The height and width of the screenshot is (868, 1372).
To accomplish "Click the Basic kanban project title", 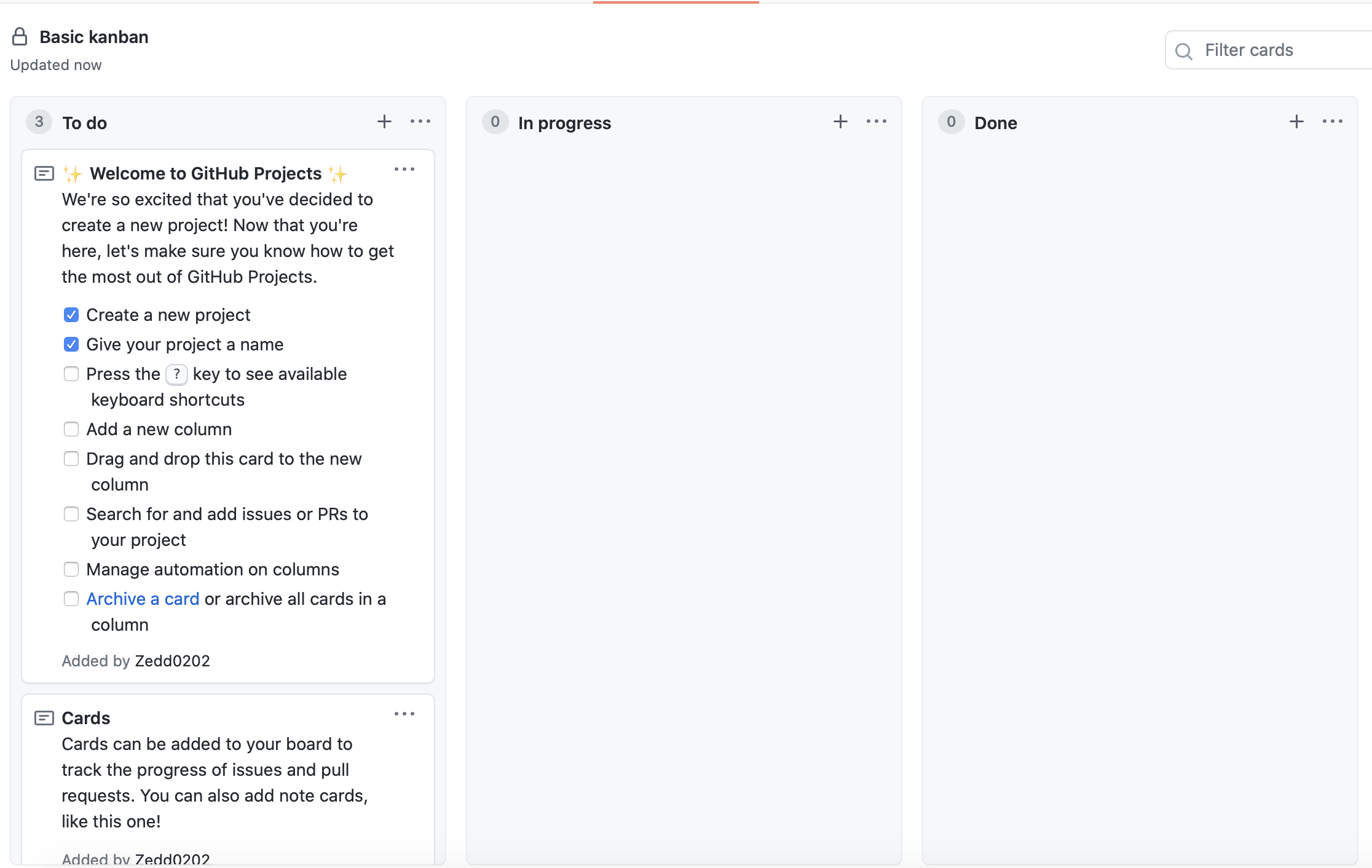I will click(94, 37).
